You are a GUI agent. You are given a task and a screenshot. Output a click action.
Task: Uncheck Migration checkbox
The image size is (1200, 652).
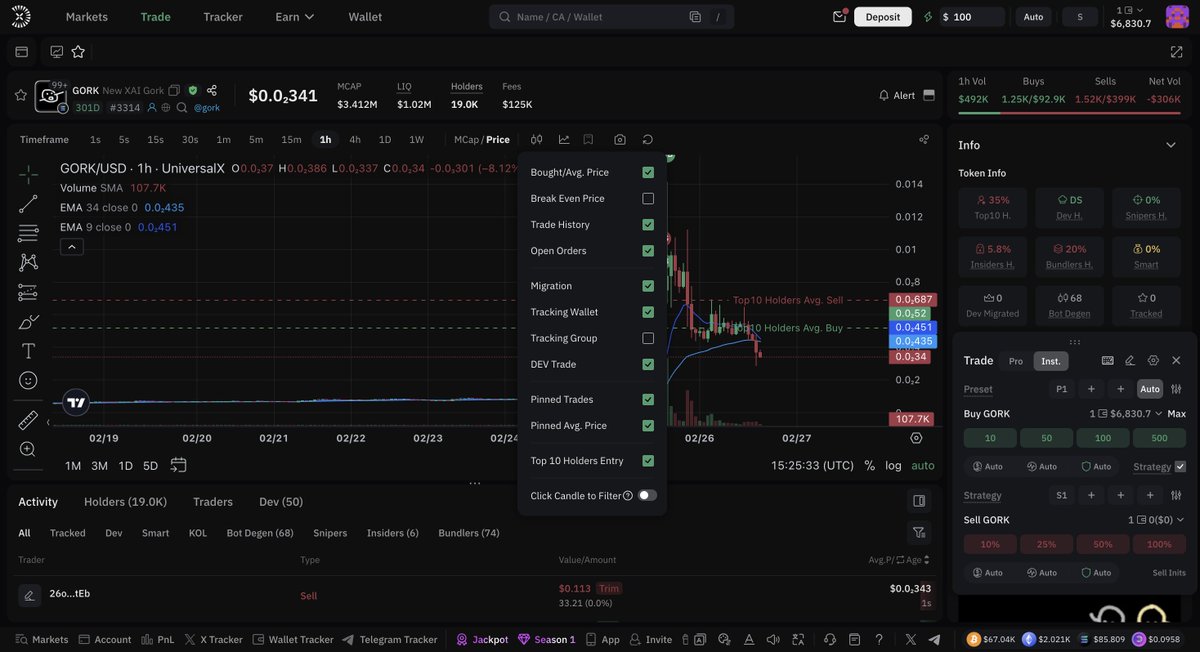[648, 286]
